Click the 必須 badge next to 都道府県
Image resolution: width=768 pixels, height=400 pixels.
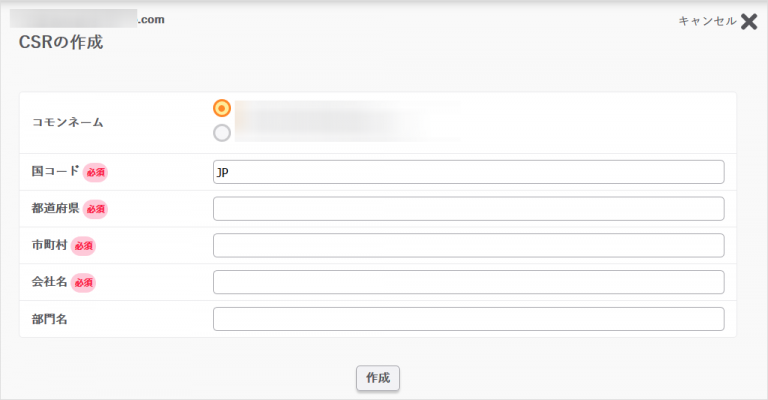click(95, 209)
